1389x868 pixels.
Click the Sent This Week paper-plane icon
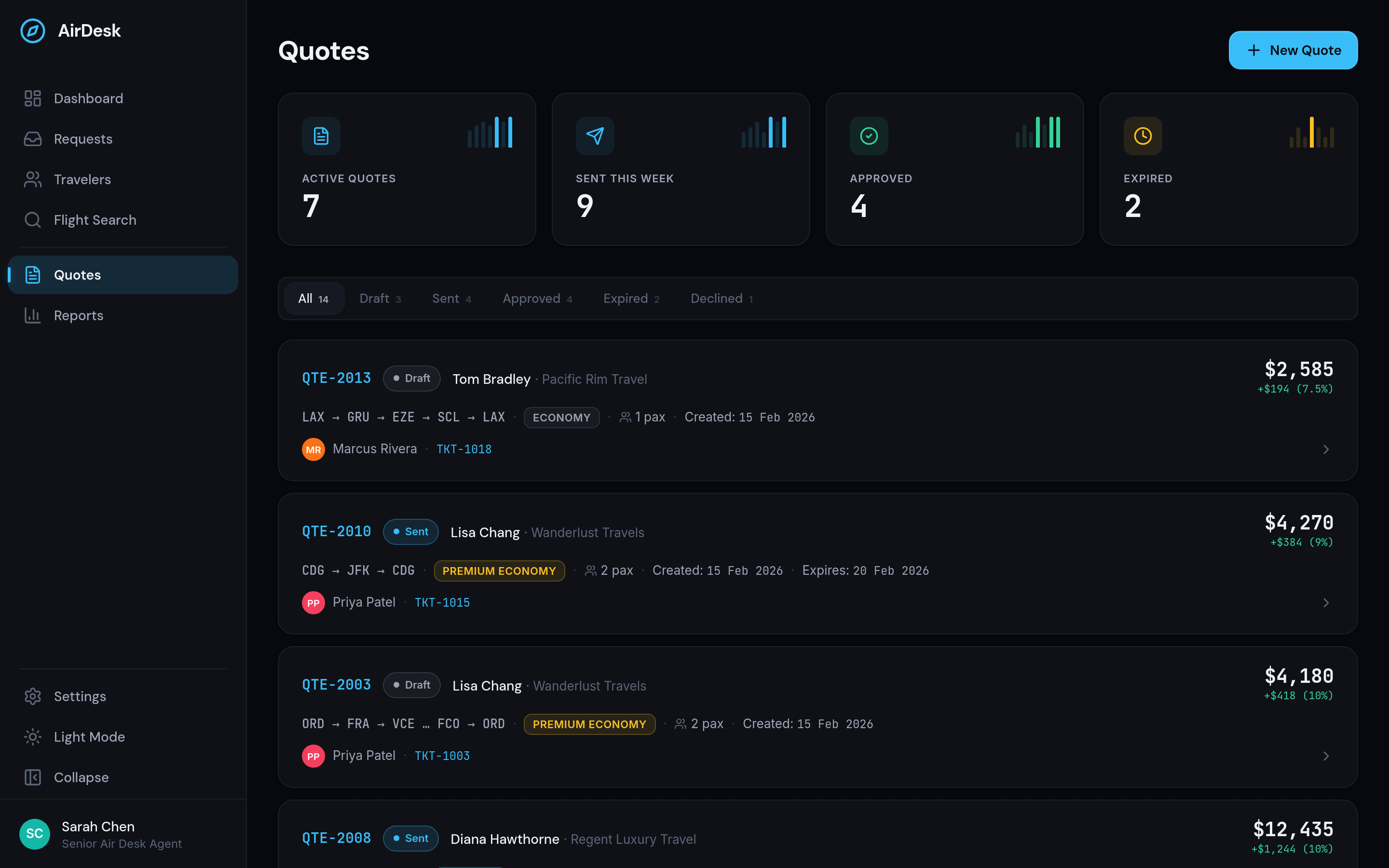pyautogui.click(x=595, y=136)
